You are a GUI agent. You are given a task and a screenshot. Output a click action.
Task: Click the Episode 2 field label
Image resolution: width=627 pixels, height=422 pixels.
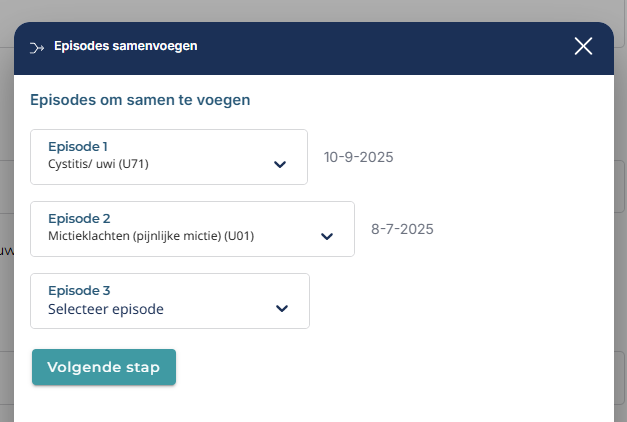[x=79, y=218]
